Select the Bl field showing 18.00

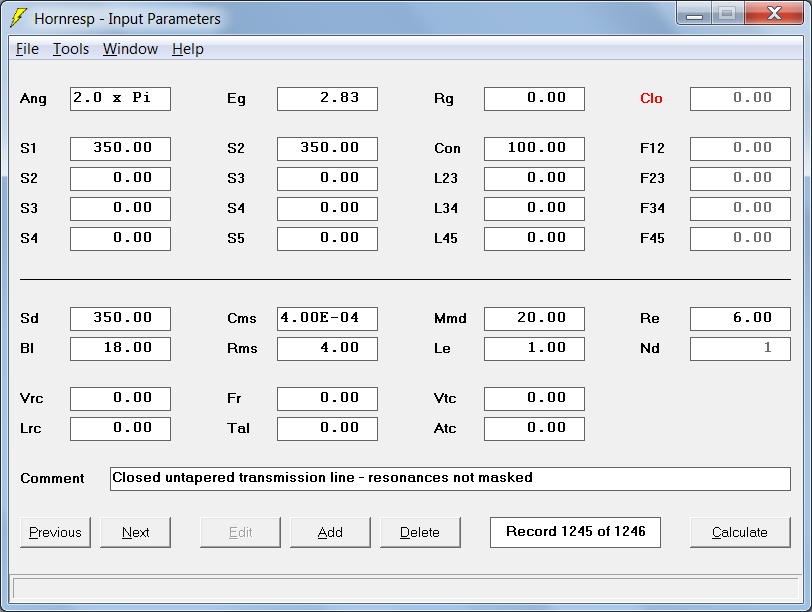click(x=120, y=349)
